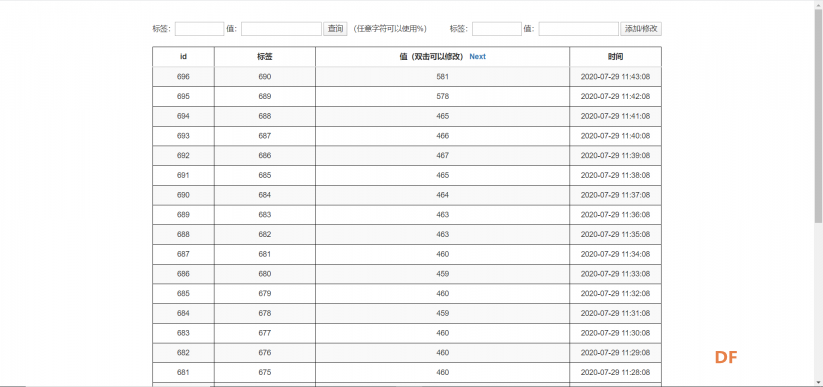The width and height of the screenshot is (823, 387).
Task: Click id cell 691
Action: 183,175
